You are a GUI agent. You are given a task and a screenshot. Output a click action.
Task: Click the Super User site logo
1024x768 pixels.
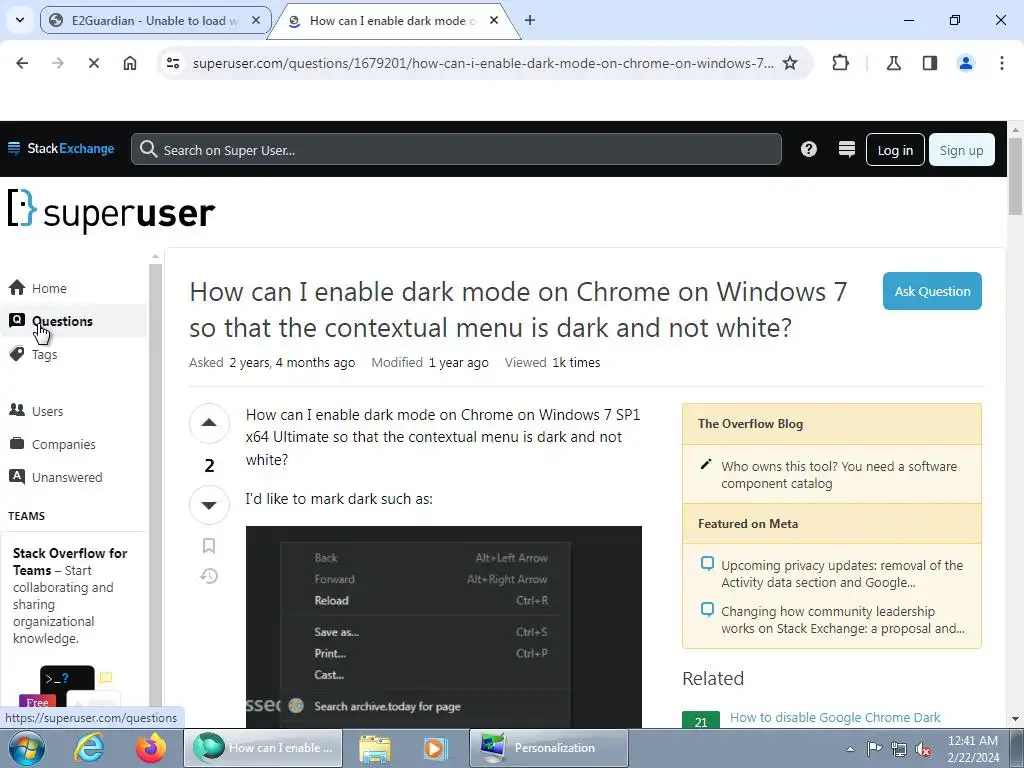[112, 211]
